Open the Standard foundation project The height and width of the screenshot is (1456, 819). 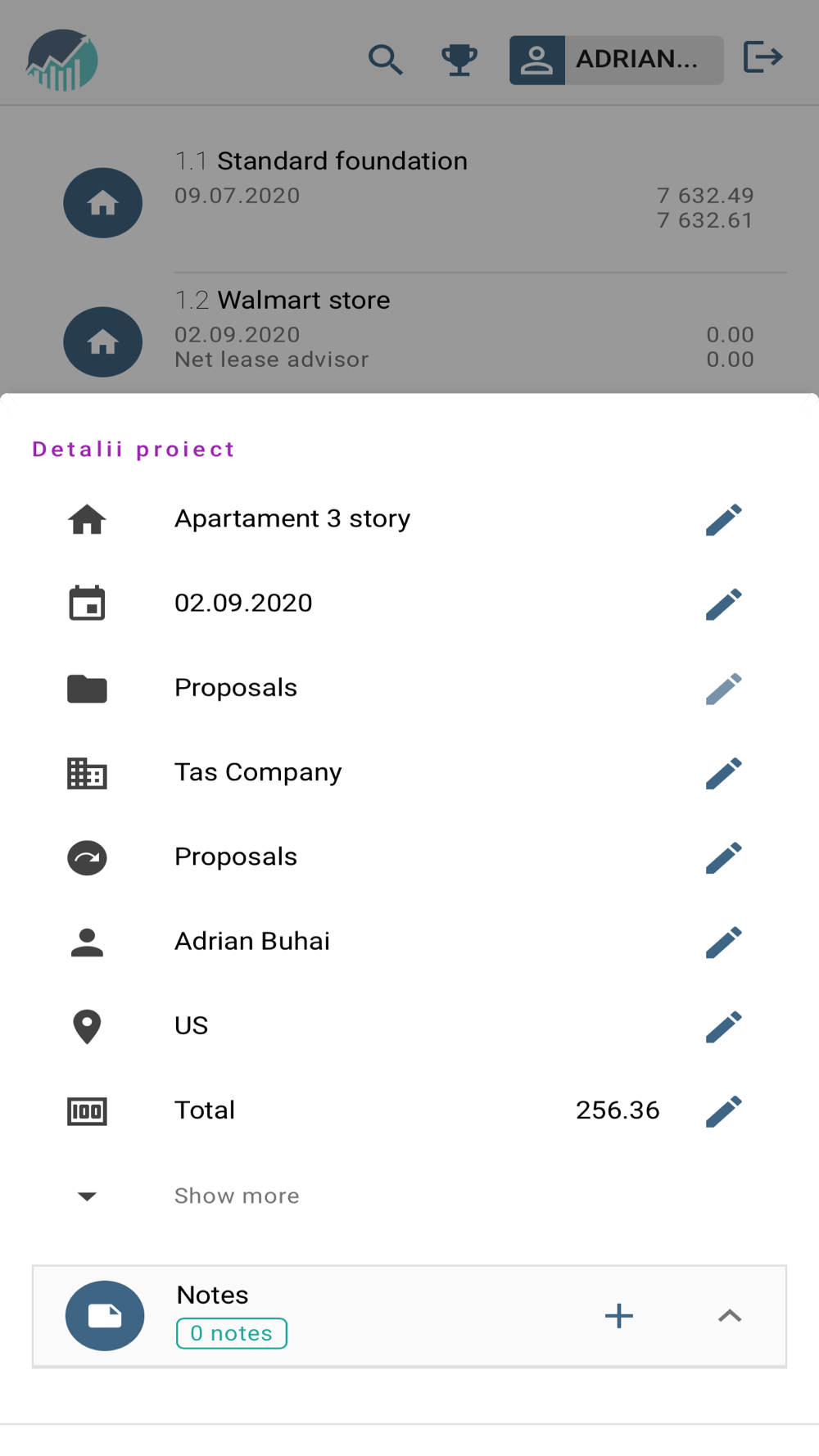coord(342,161)
